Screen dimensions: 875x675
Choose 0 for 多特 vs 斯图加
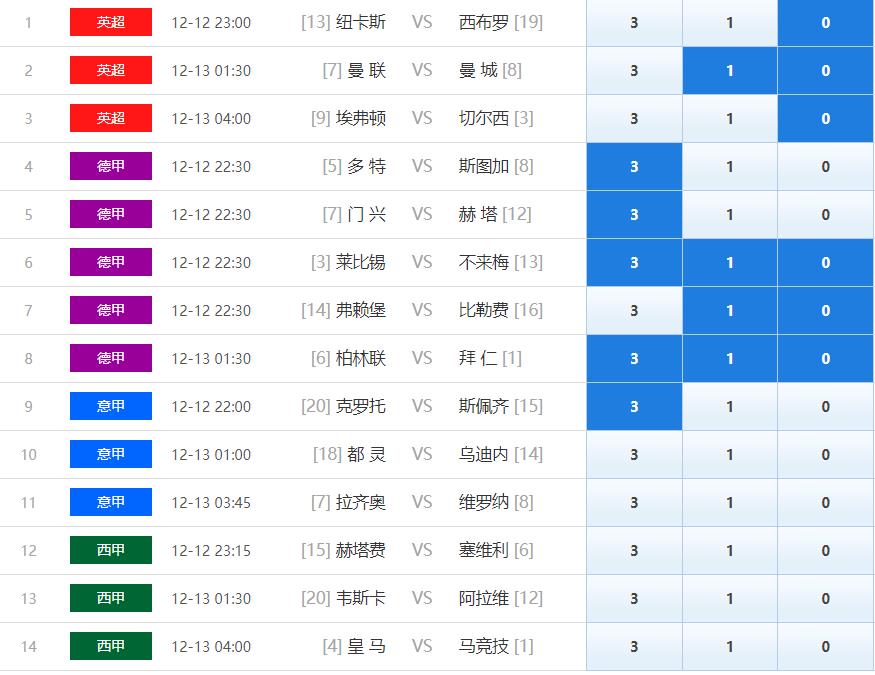(x=825, y=167)
